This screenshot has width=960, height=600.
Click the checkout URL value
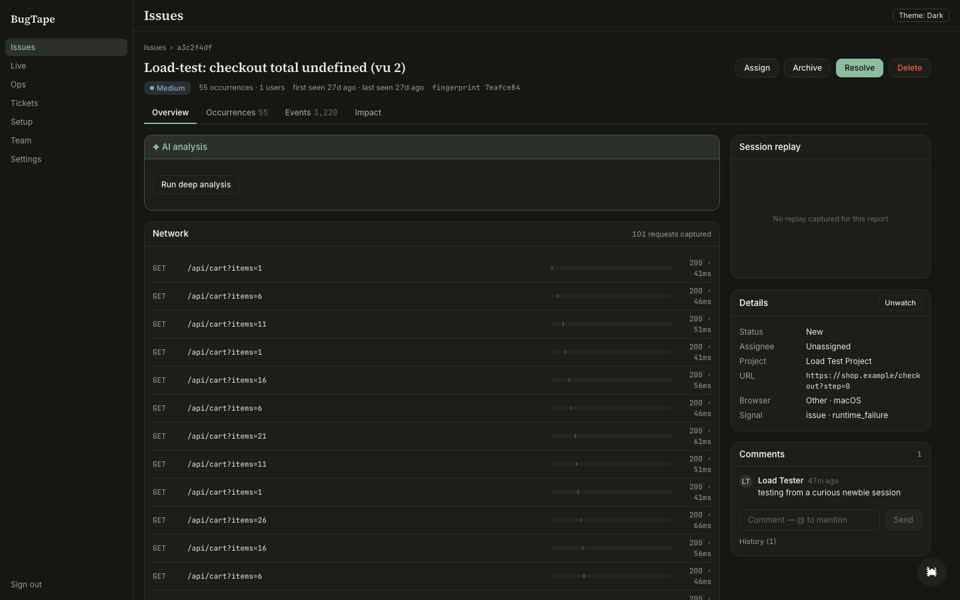[863, 381]
